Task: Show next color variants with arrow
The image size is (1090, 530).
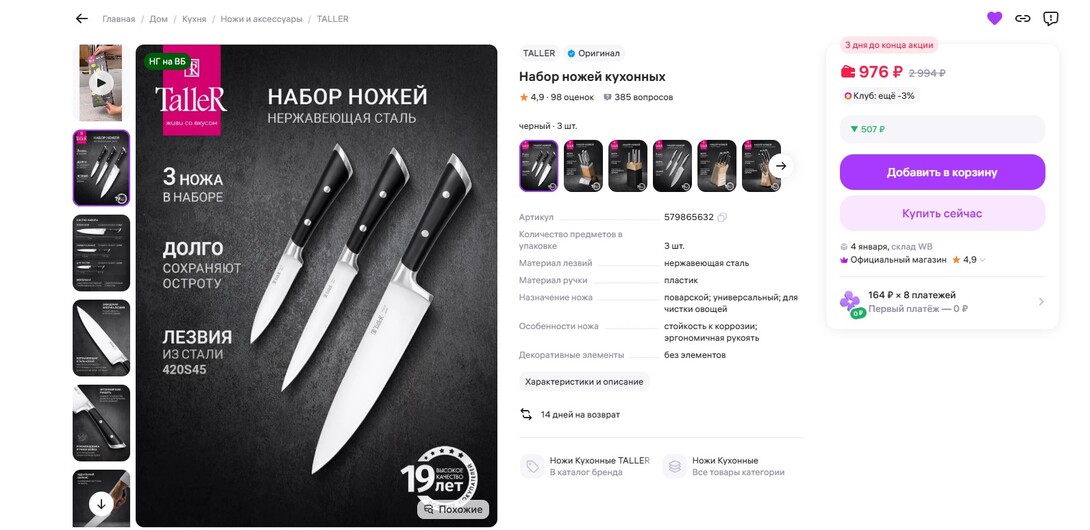Action: (x=781, y=166)
